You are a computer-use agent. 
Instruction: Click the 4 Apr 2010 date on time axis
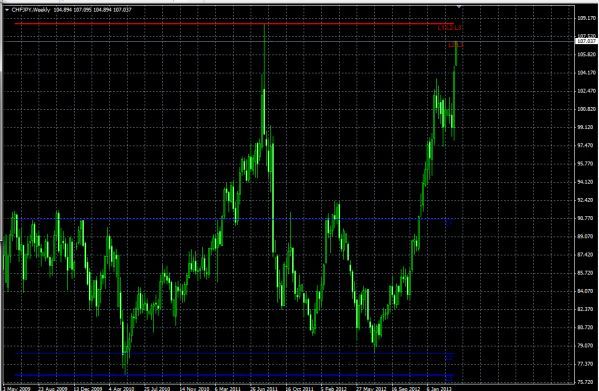click(x=120, y=388)
